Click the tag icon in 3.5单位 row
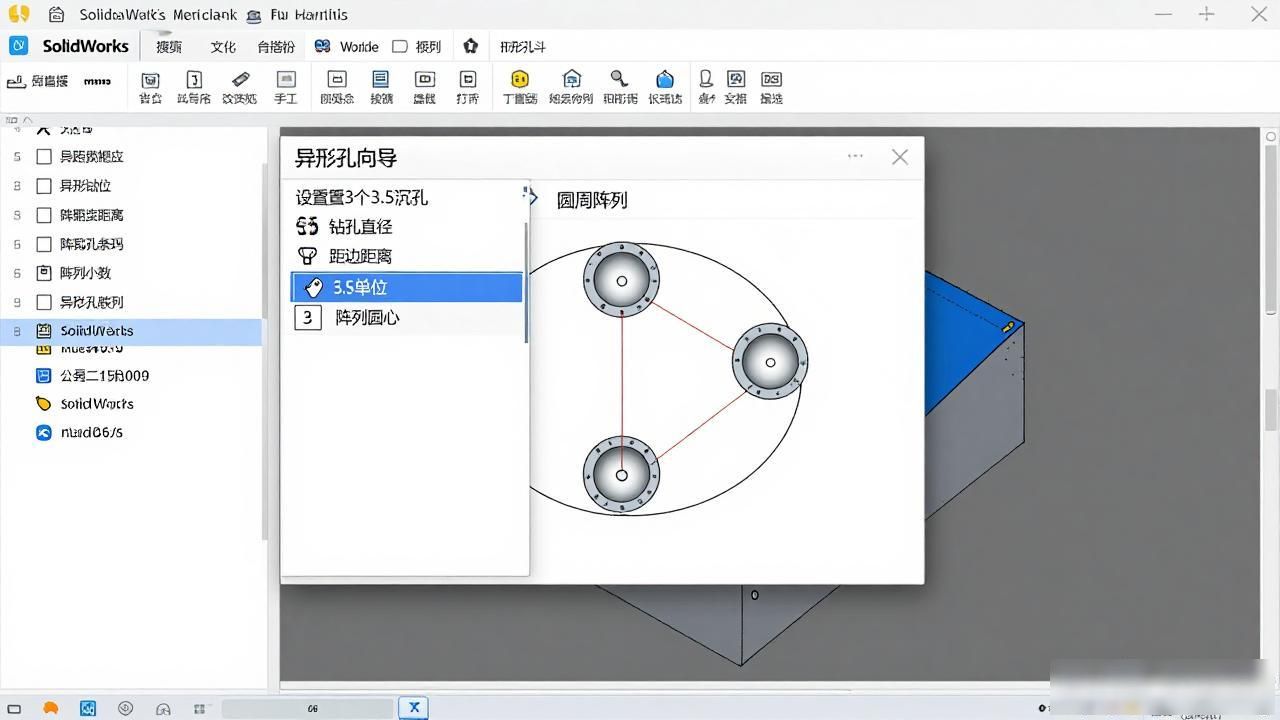The width and height of the screenshot is (1280, 720). tap(312, 288)
